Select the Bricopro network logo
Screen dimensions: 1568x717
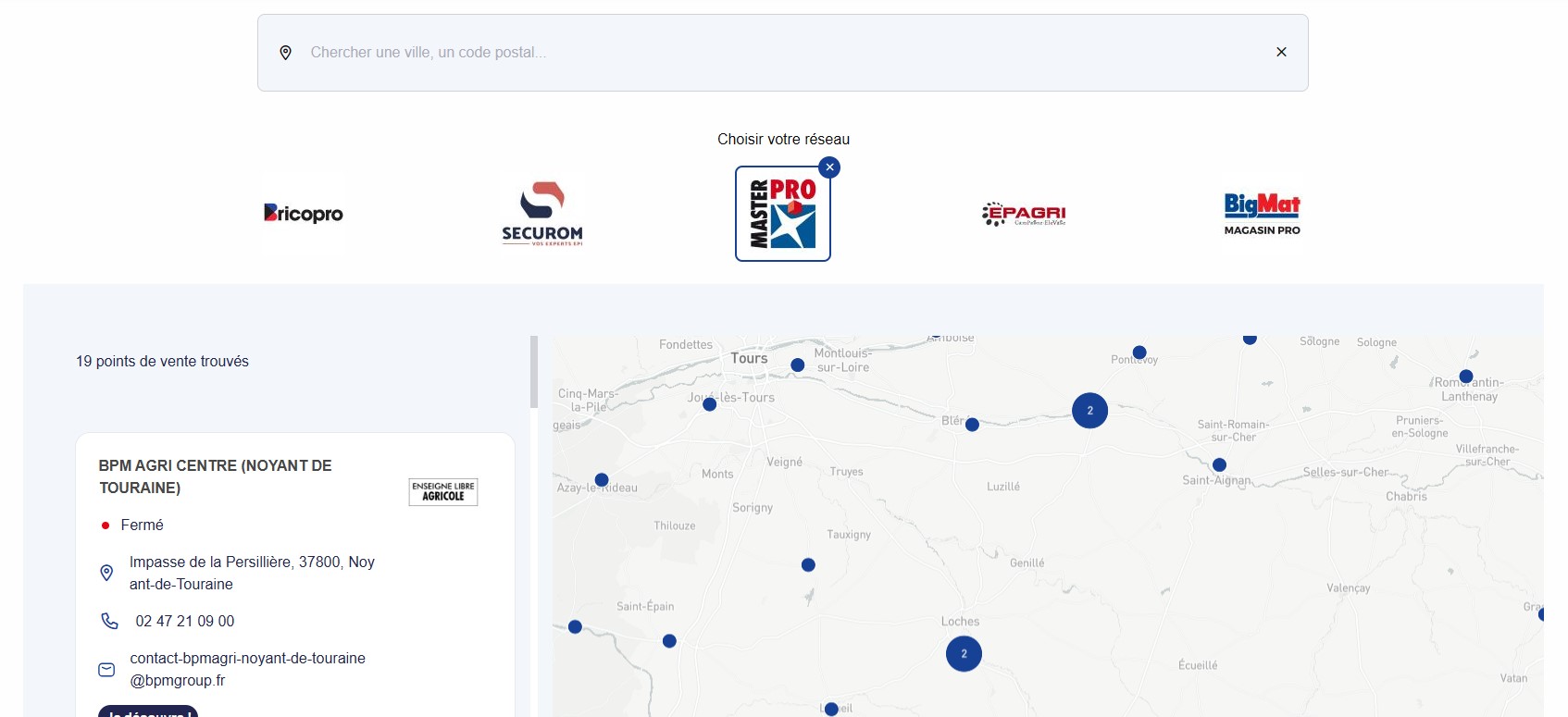[304, 214]
